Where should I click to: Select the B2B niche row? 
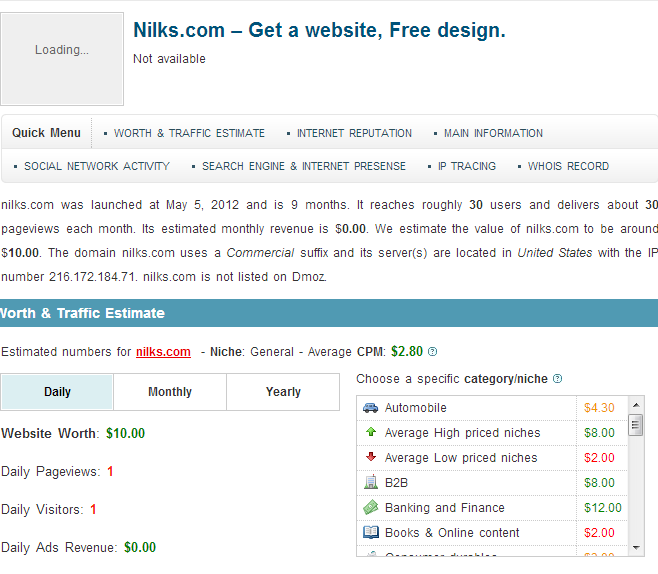[x=492, y=483]
